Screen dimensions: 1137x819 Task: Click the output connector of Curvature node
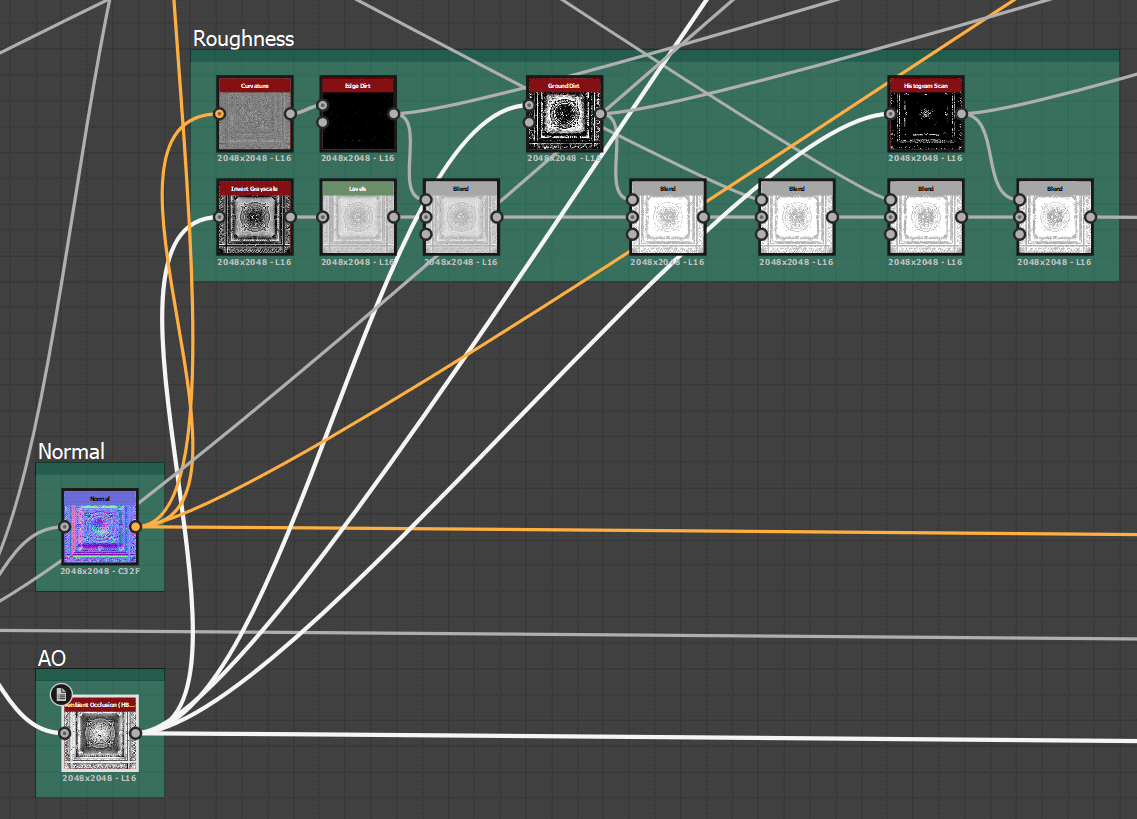click(x=290, y=114)
